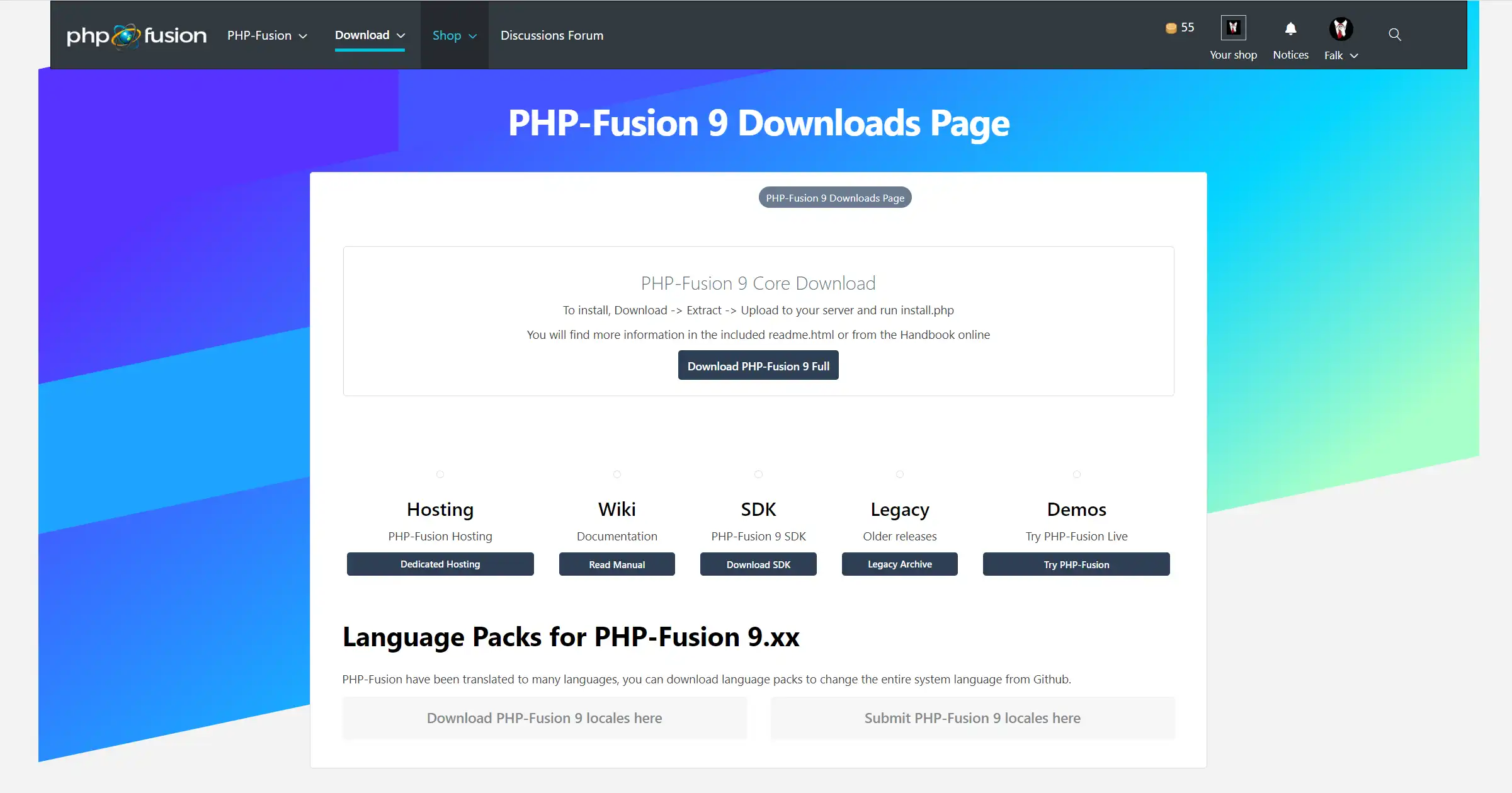Viewport: 1512px width, 793px height.
Task: Expand the PHP-Fusion menu dropdown
Action: coord(267,35)
